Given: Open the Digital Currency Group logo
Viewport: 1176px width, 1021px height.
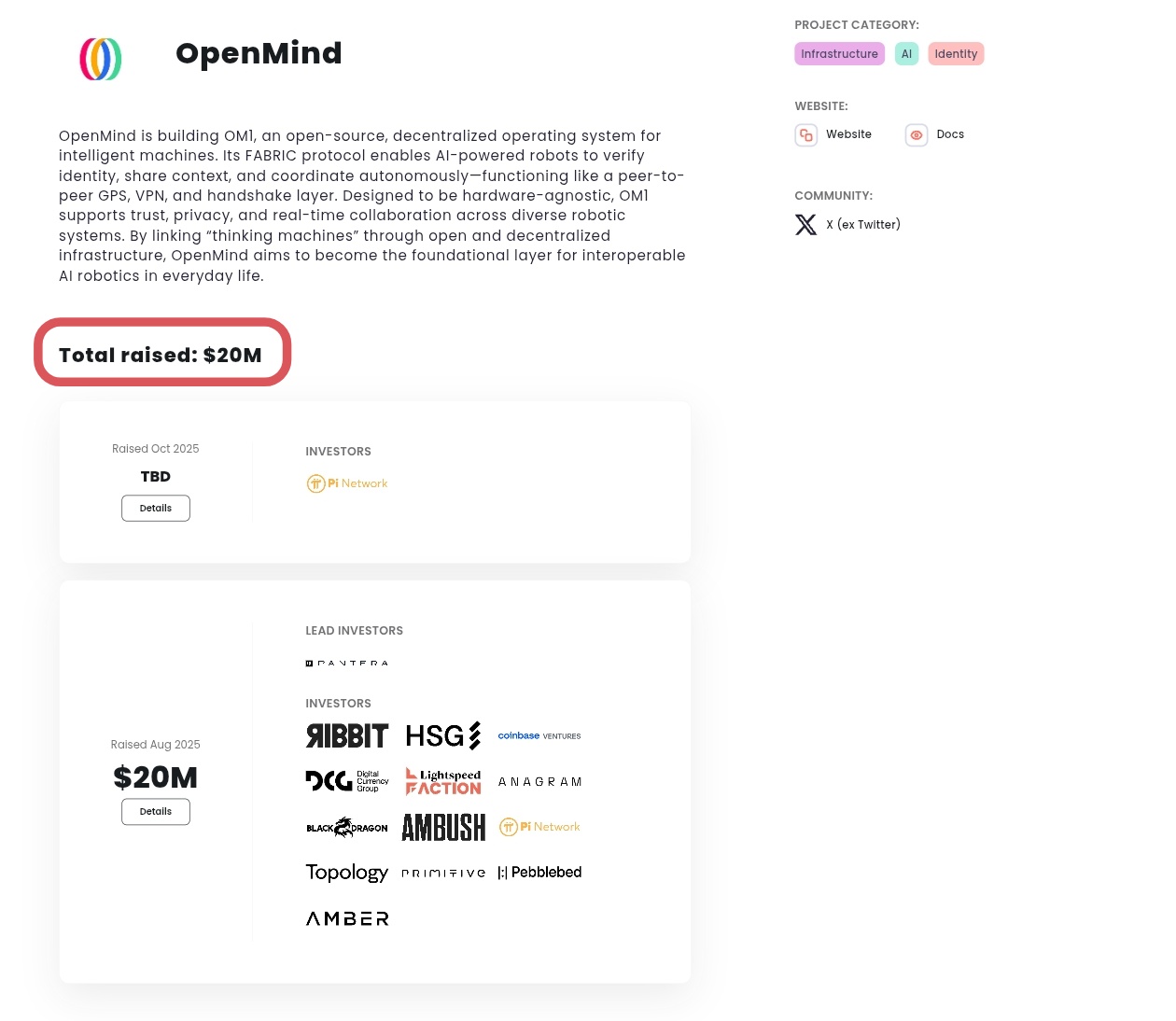Looking at the screenshot, I should click(x=347, y=781).
